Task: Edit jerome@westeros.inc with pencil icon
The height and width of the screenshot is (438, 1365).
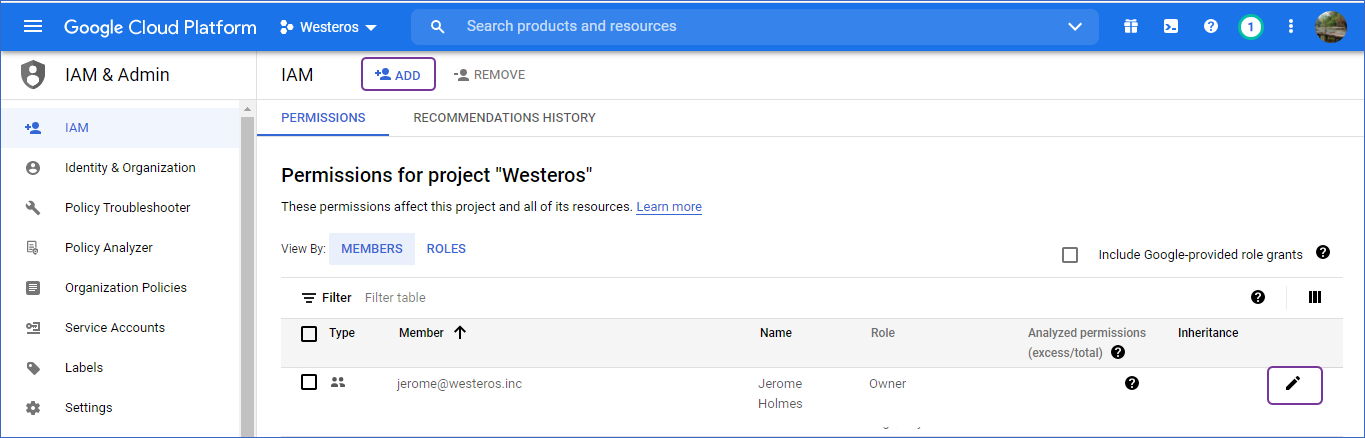Action: click(x=1294, y=385)
